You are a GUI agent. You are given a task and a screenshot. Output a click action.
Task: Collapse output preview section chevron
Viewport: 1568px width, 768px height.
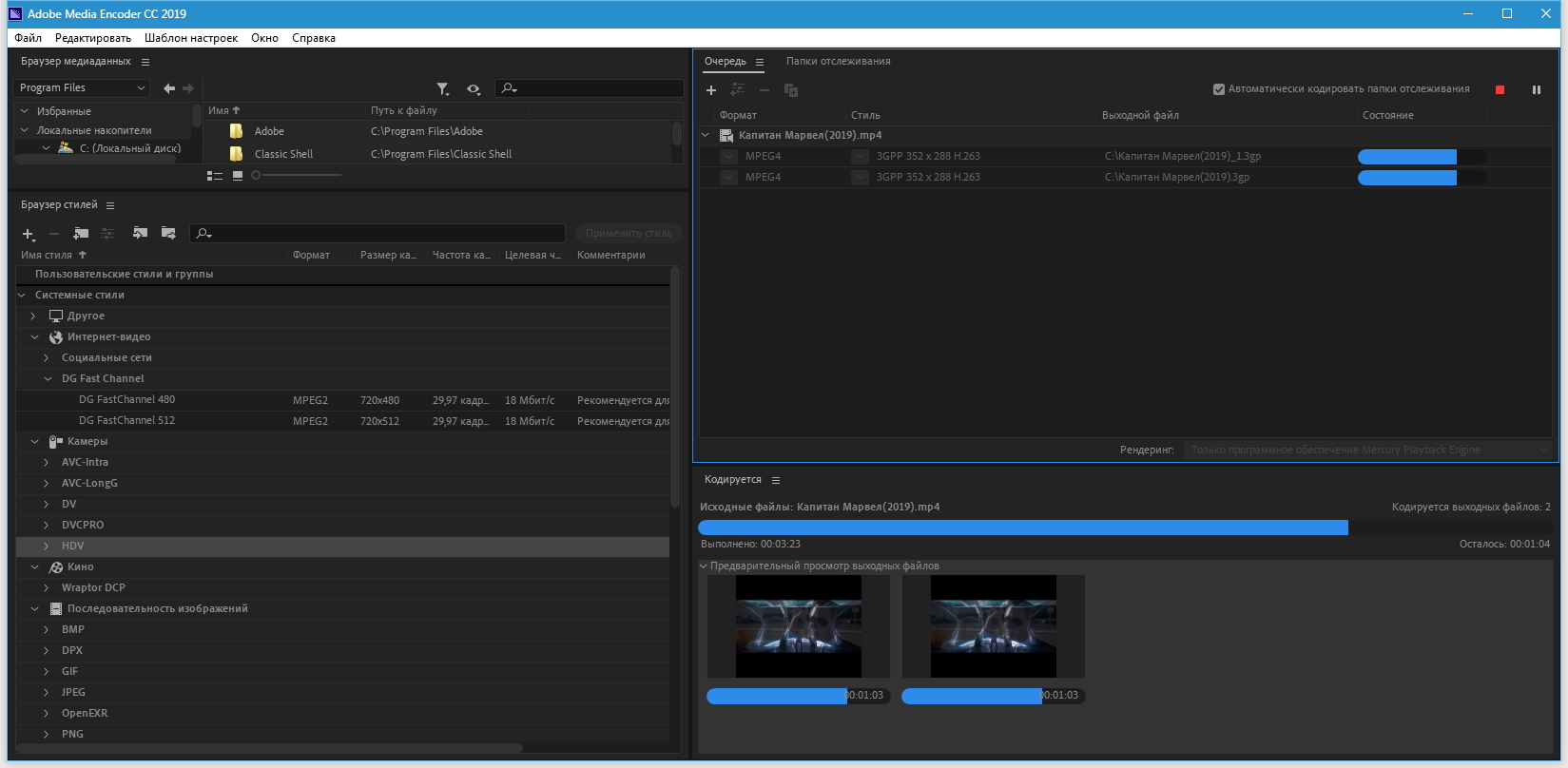pyautogui.click(x=704, y=566)
